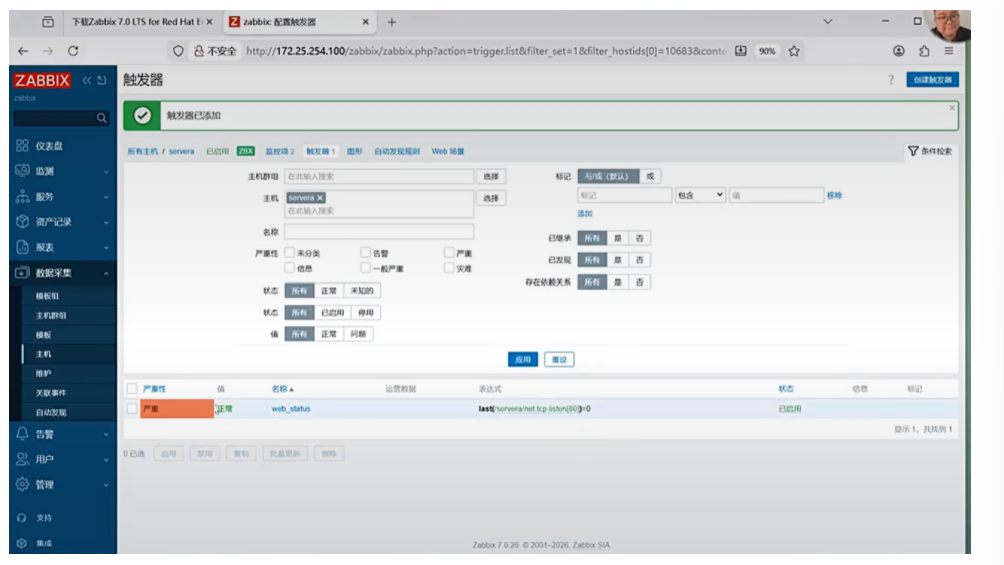Dismiss the 触发器已添加 success message
The image size is (1004, 565).
tap(951, 108)
